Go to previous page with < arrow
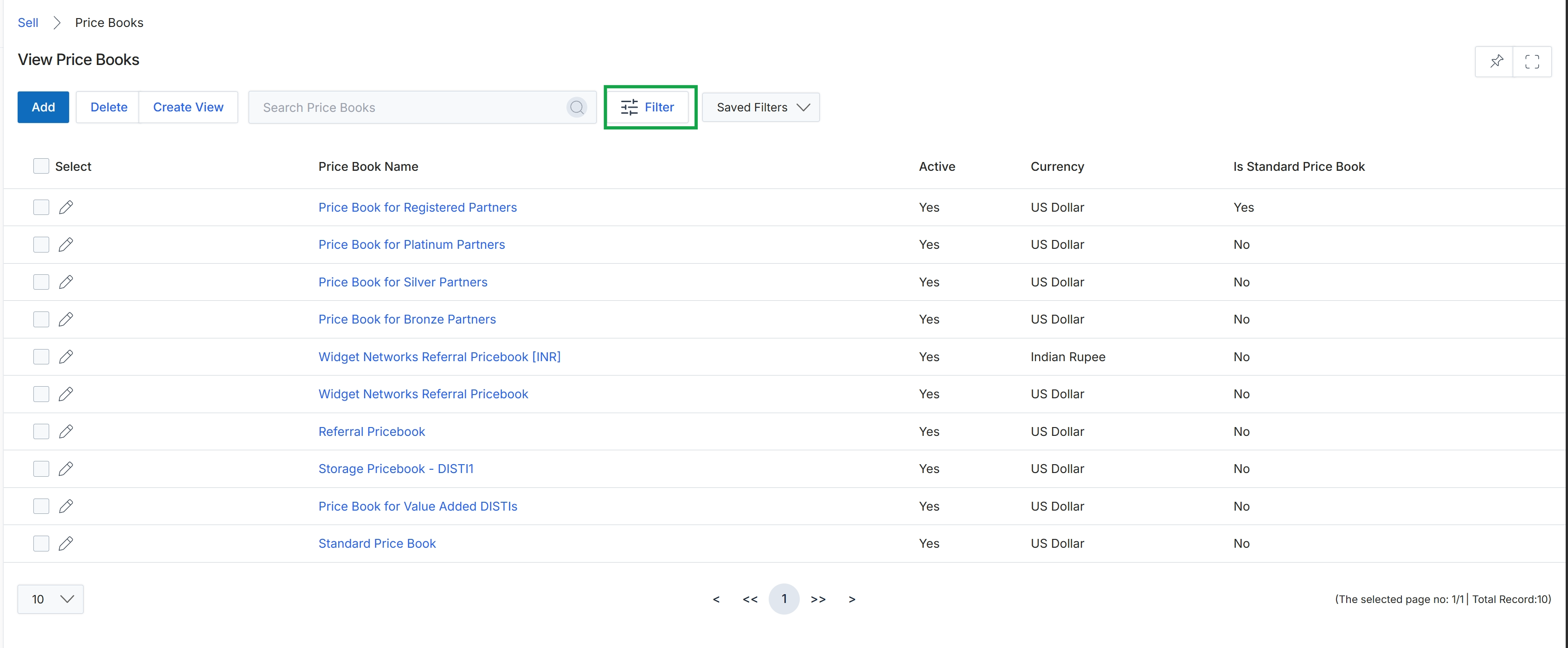 716,599
